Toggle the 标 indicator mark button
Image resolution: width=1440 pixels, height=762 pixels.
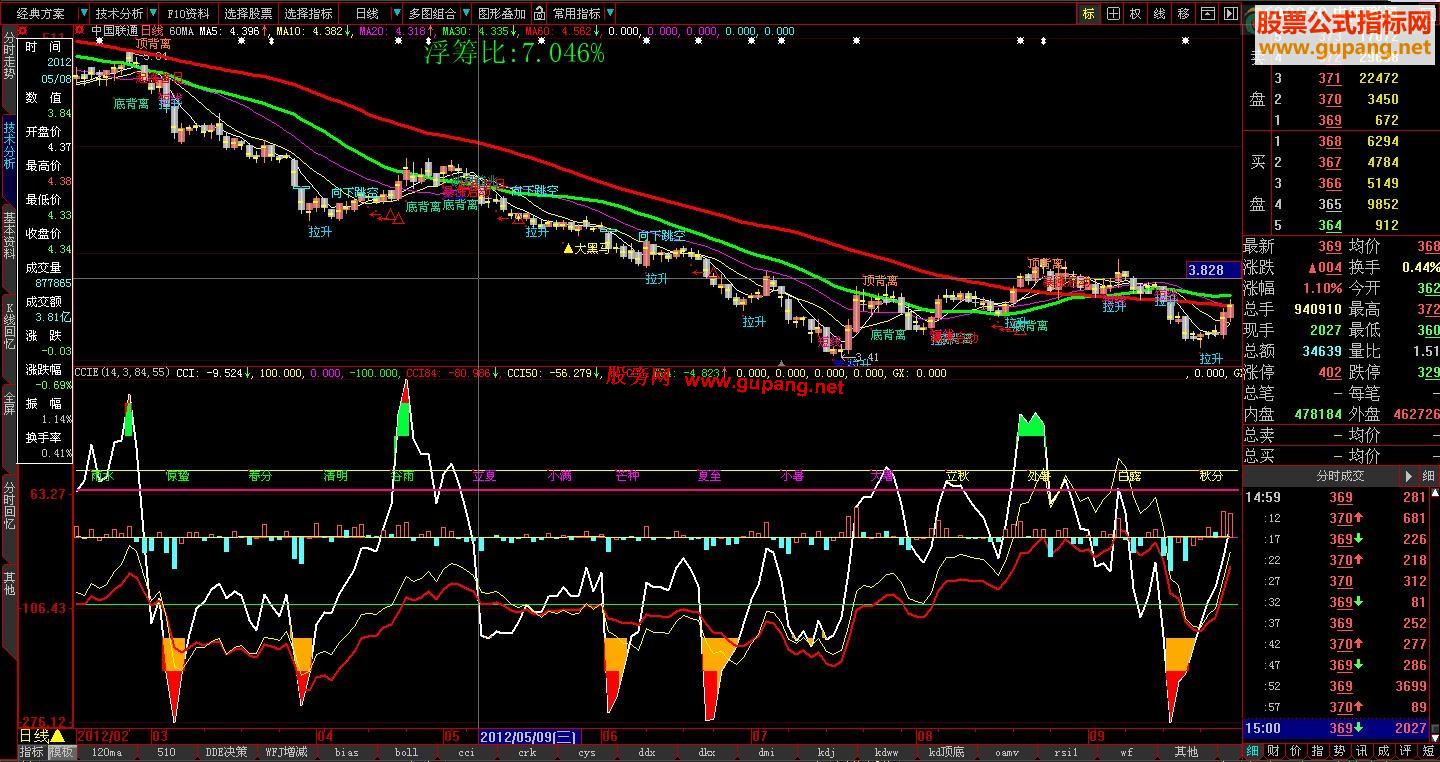(1088, 14)
